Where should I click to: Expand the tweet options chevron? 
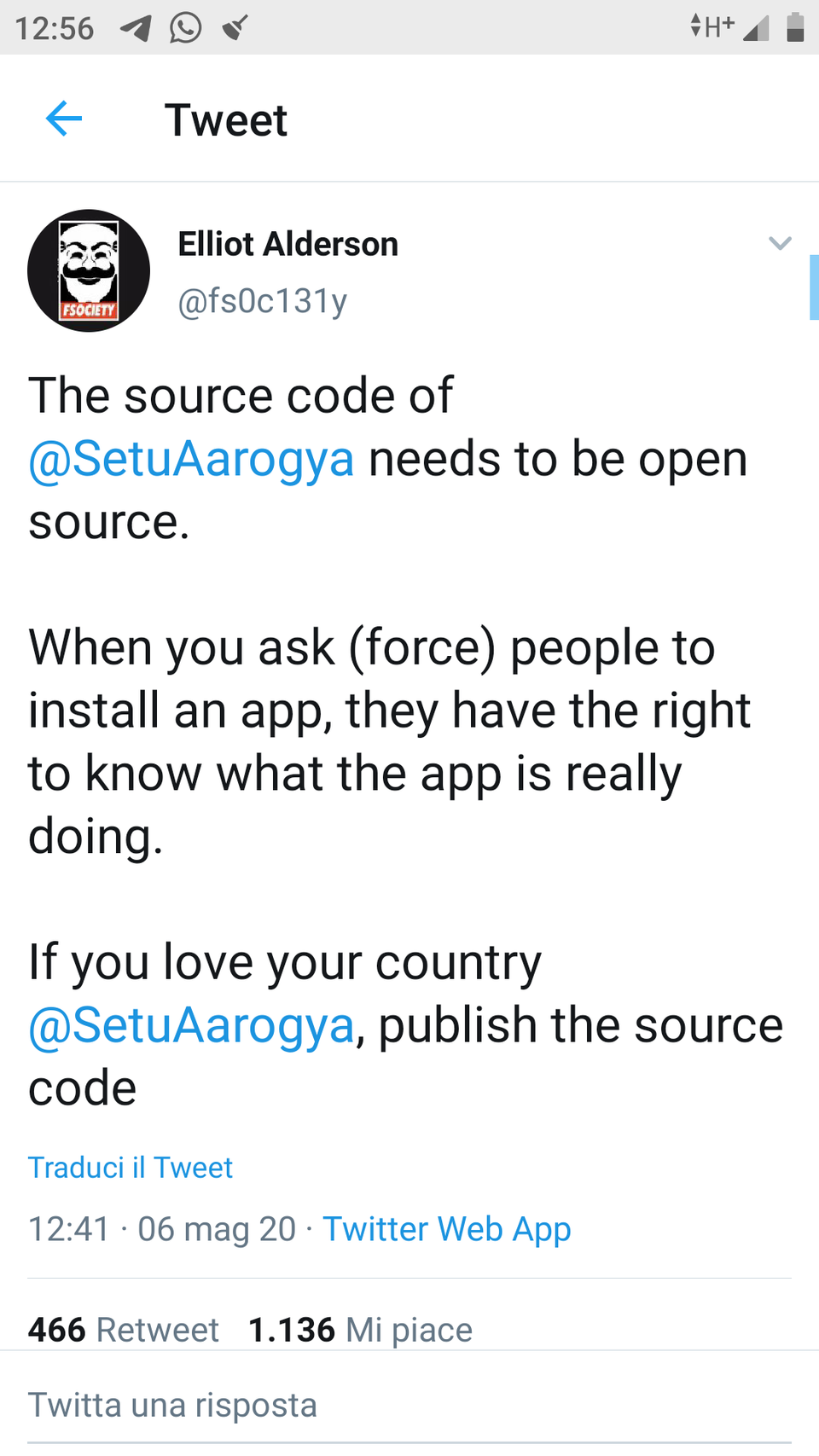tap(780, 244)
